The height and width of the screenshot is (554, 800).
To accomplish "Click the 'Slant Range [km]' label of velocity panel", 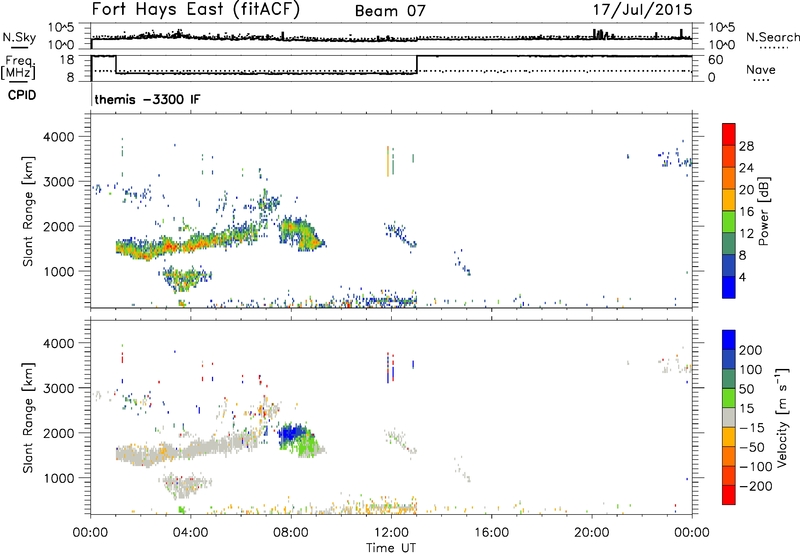I will click(x=28, y=417).
